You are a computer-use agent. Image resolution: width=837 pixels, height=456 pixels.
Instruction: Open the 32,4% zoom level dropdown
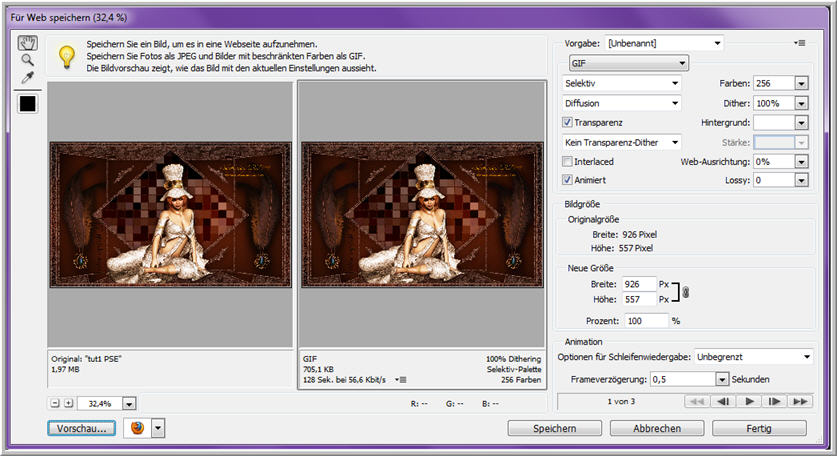129,404
